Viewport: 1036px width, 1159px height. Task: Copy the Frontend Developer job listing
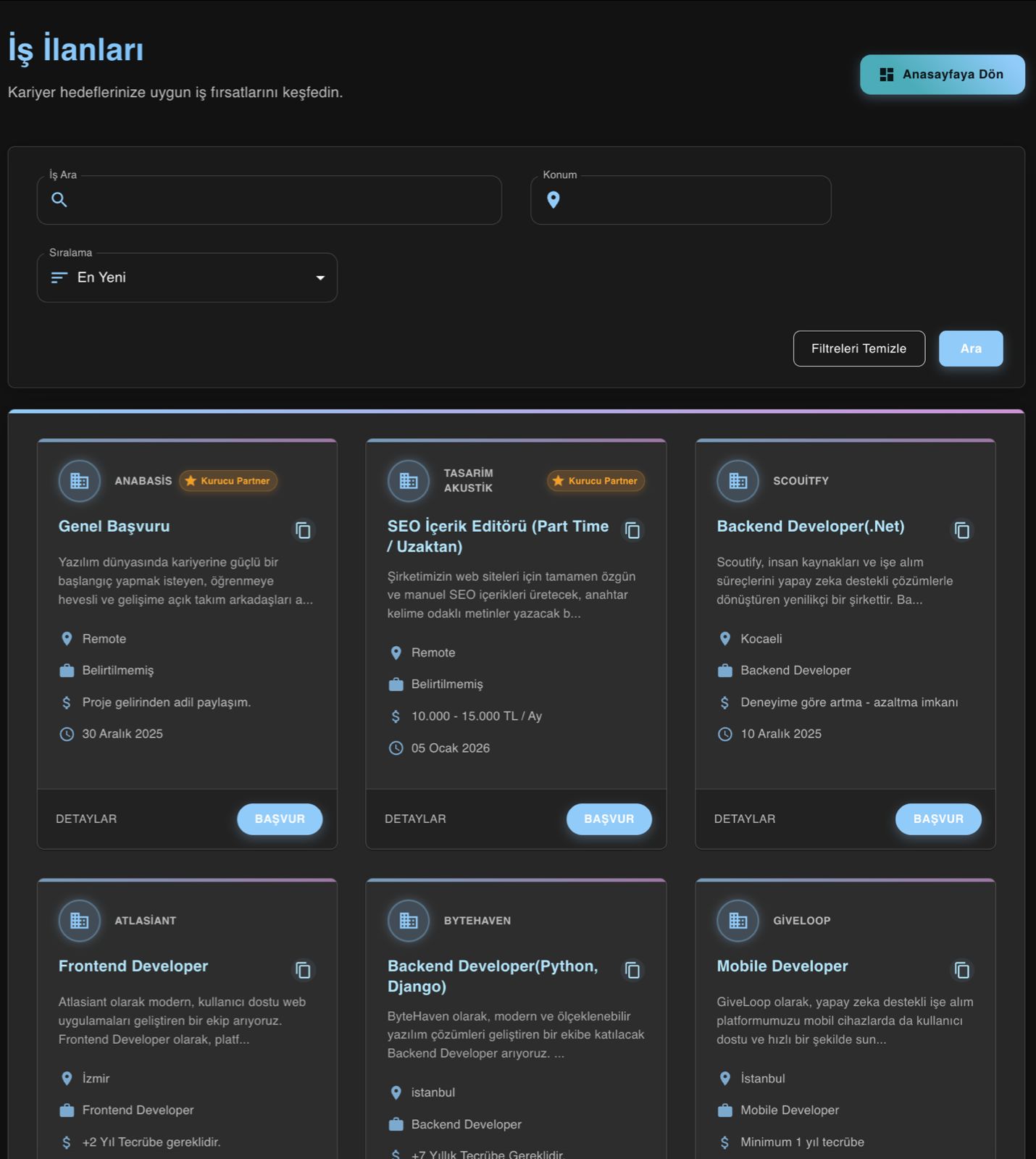pyautogui.click(x=303, y=970)
